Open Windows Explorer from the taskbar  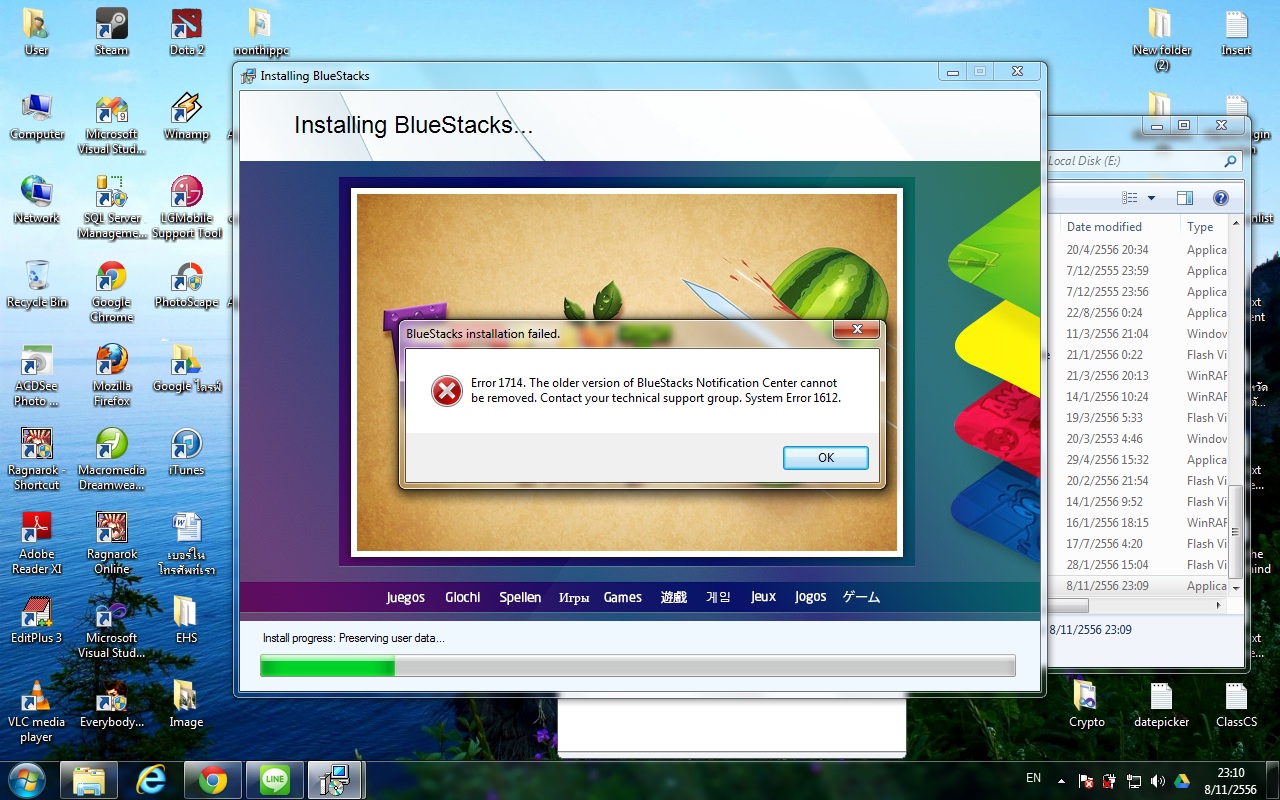click(89, 780)
